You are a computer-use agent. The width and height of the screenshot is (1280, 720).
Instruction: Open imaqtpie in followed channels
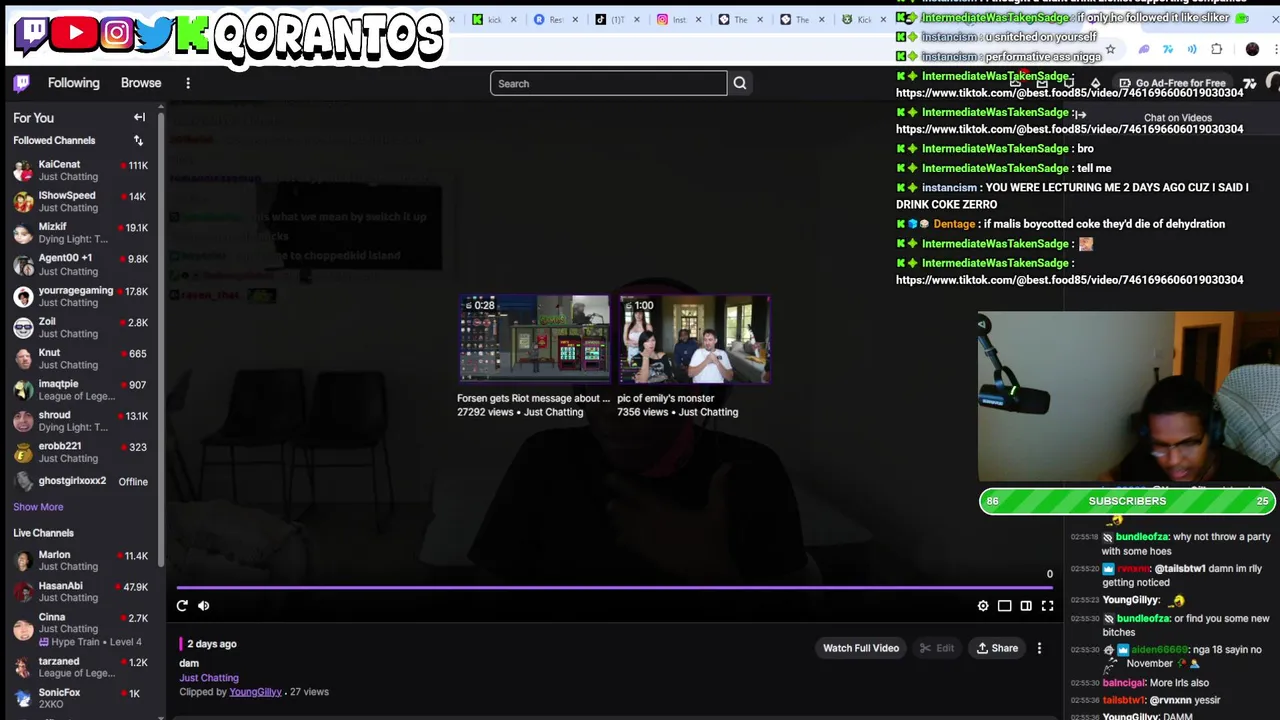coord(81,390)
